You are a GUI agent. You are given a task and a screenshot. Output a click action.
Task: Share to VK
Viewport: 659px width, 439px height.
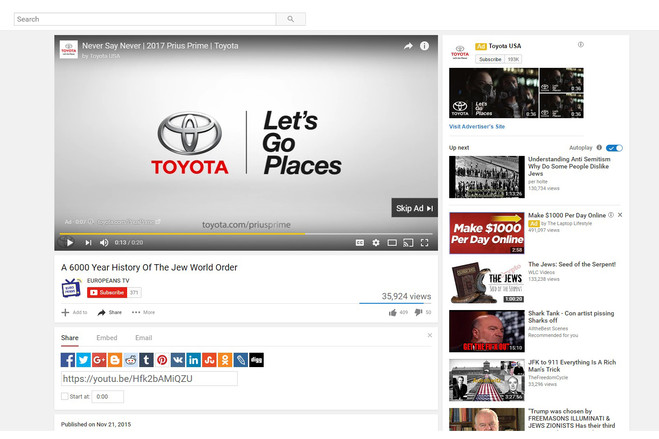(178, 360)
